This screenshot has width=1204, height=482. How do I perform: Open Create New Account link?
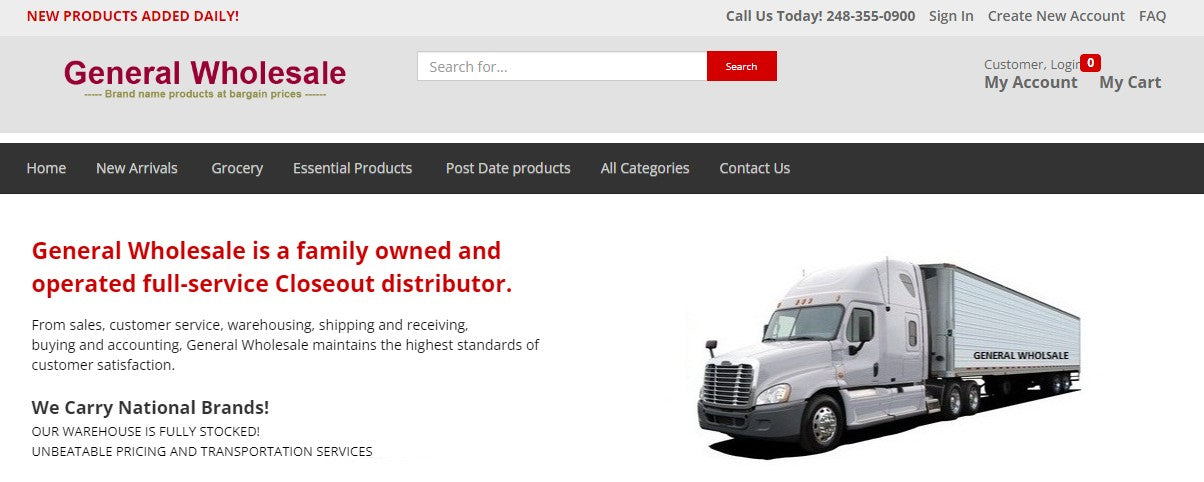click(1056, 16)
